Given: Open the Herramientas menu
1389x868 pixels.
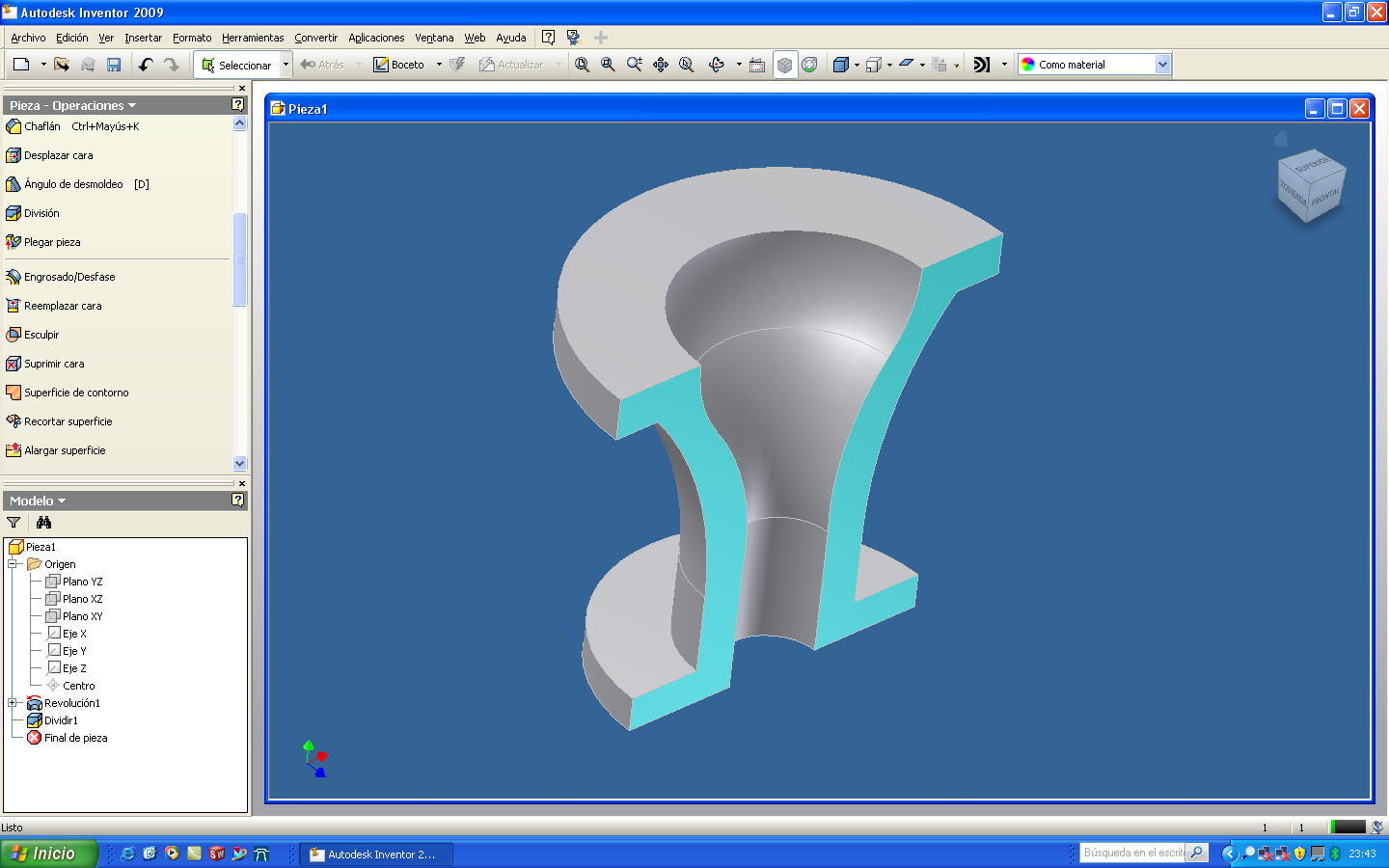Looking at the screenshot, I should (253, 38).
